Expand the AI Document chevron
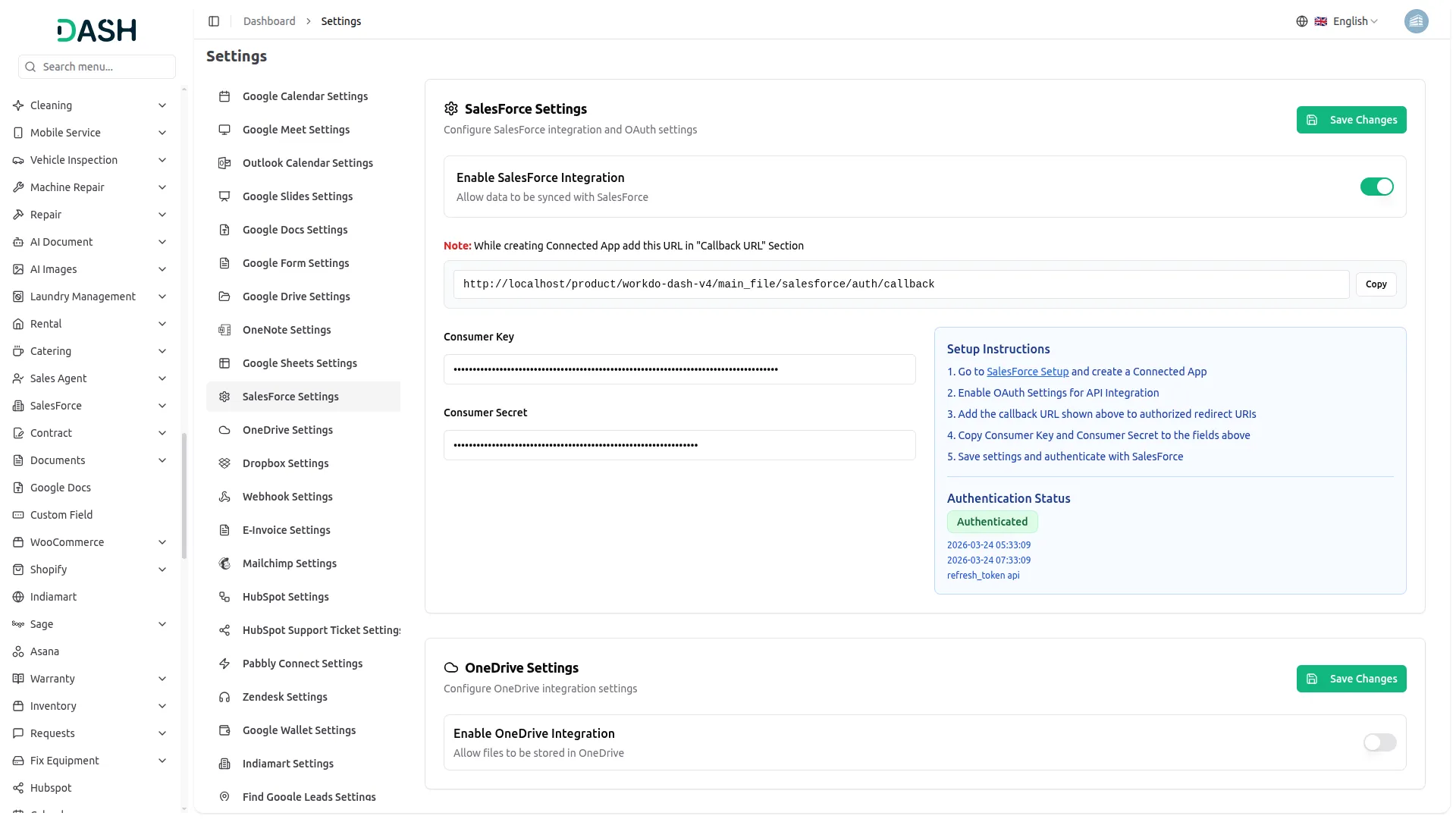 click(x=162, y=242)
